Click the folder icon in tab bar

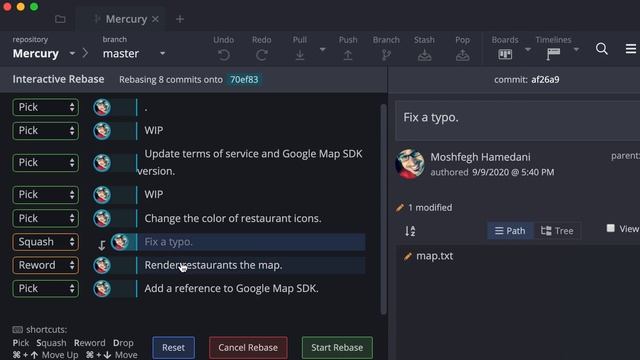click(60, 19)
